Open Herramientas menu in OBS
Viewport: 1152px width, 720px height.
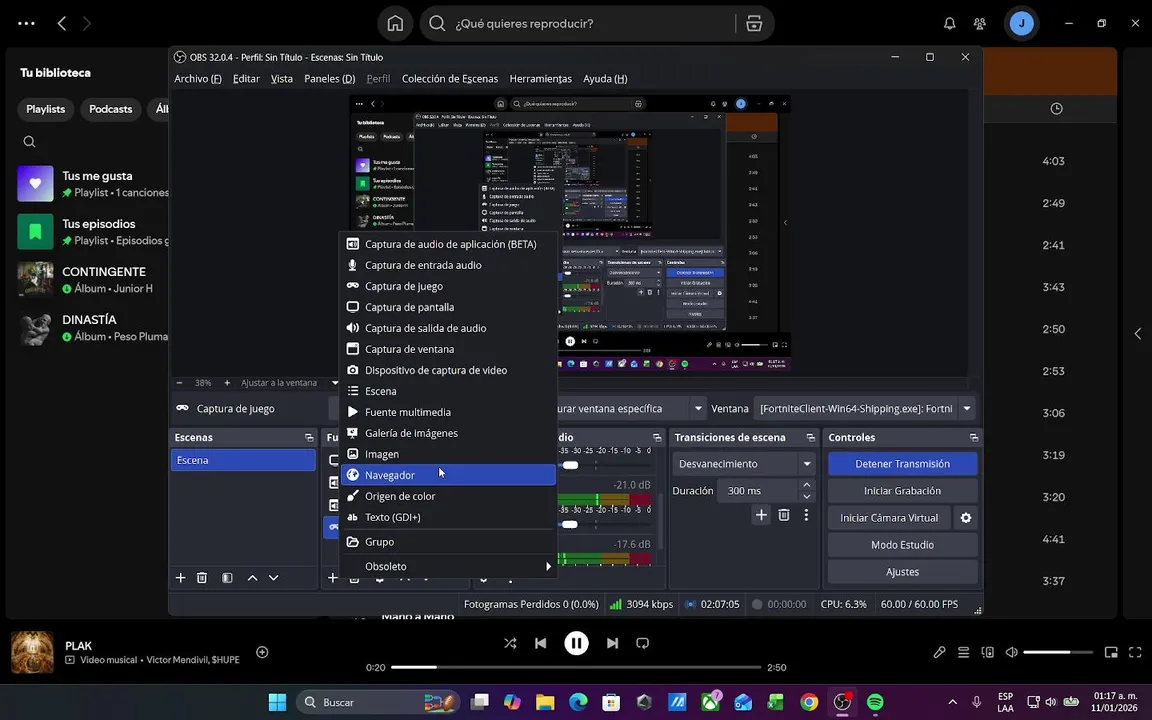(x=541, y=79)
